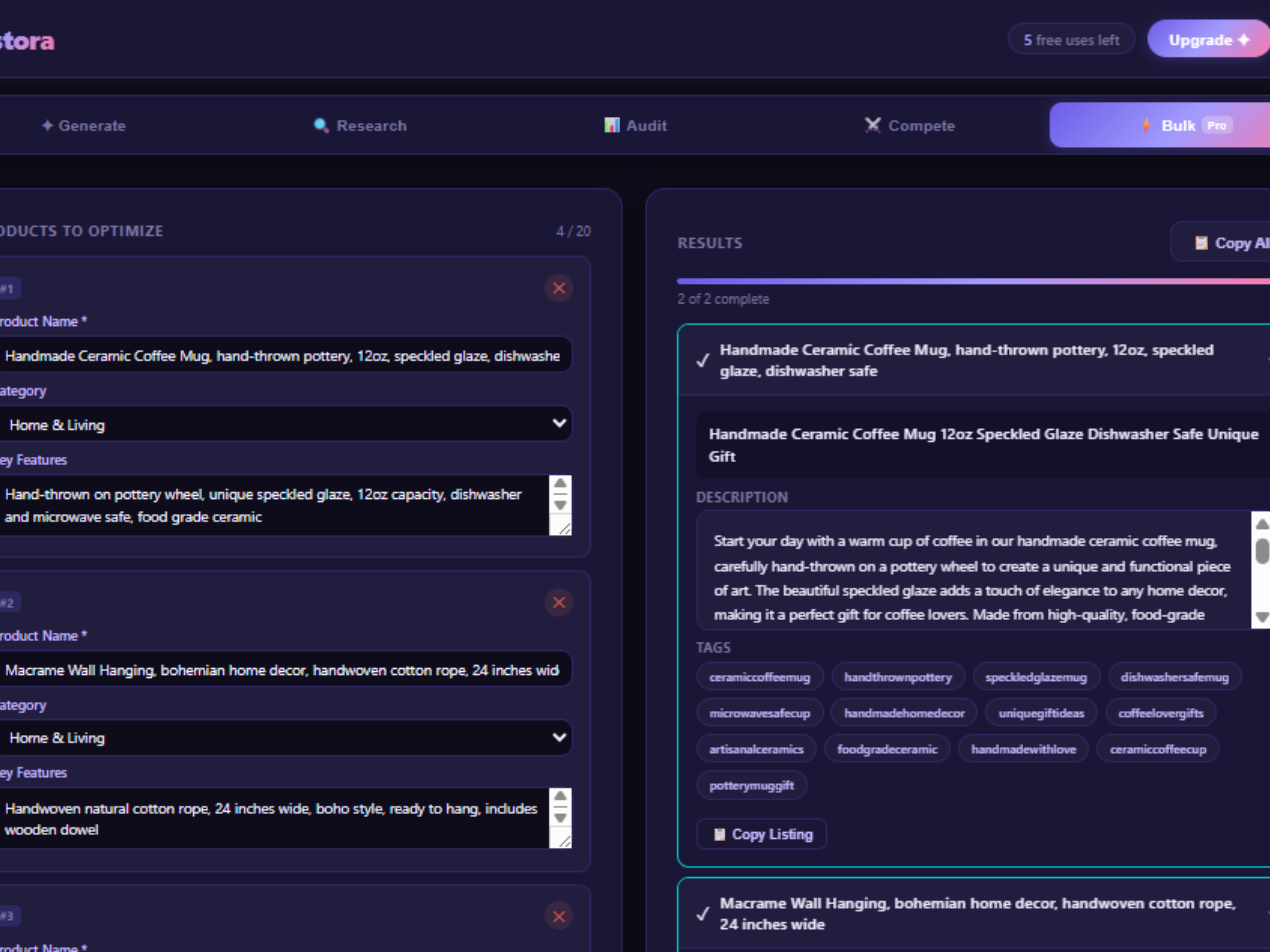Open the Audit tab
This screenshot has width=1270, height=952.
click(635, 125)
